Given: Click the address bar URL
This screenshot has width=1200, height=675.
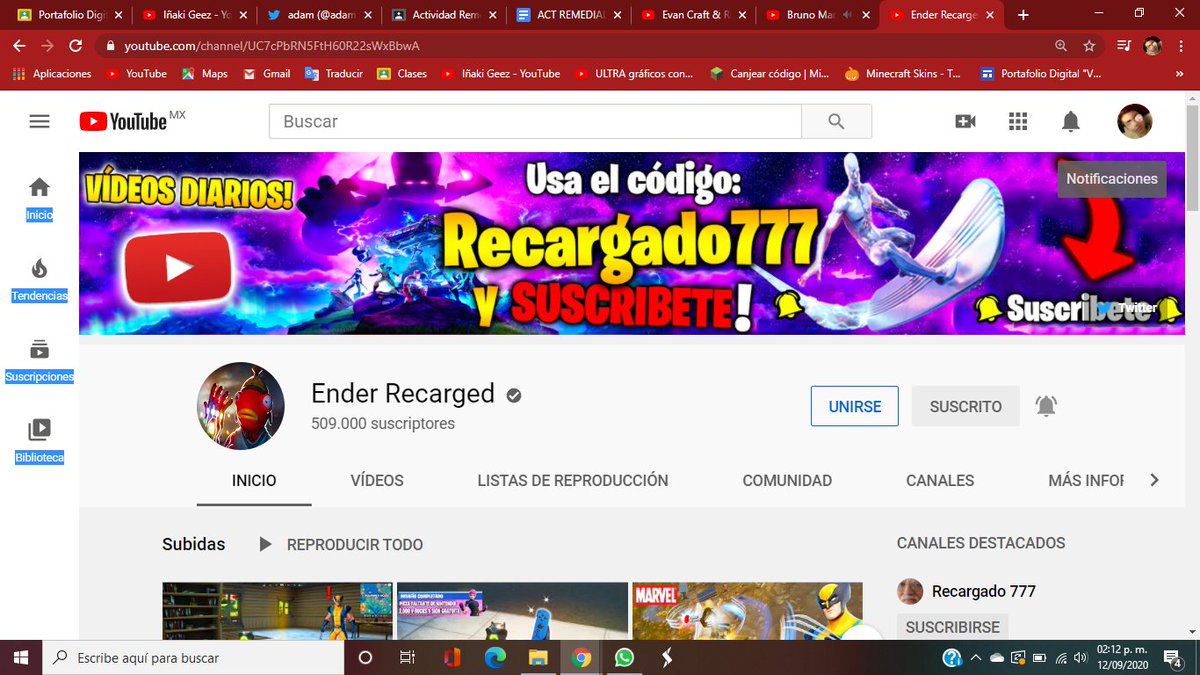Looking at the screenshot, I should pyautogui.click(x=271, y=46).
